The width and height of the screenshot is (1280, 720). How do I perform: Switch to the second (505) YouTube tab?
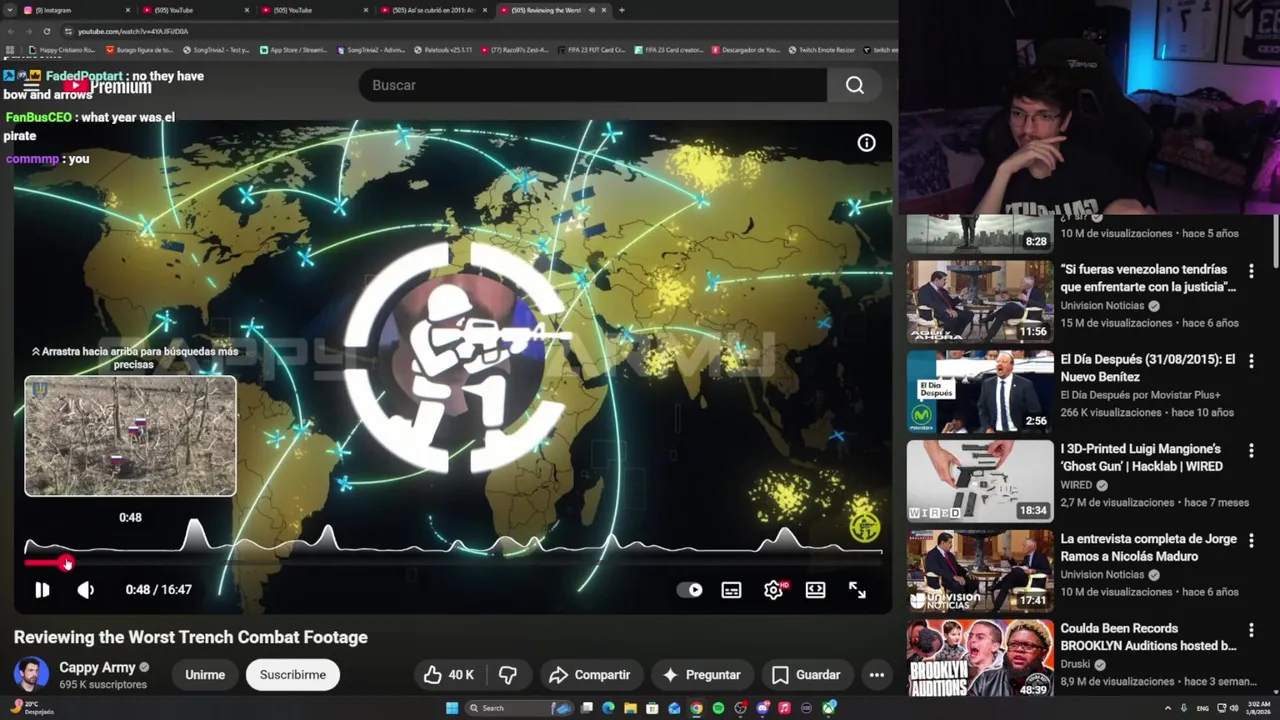314,10
